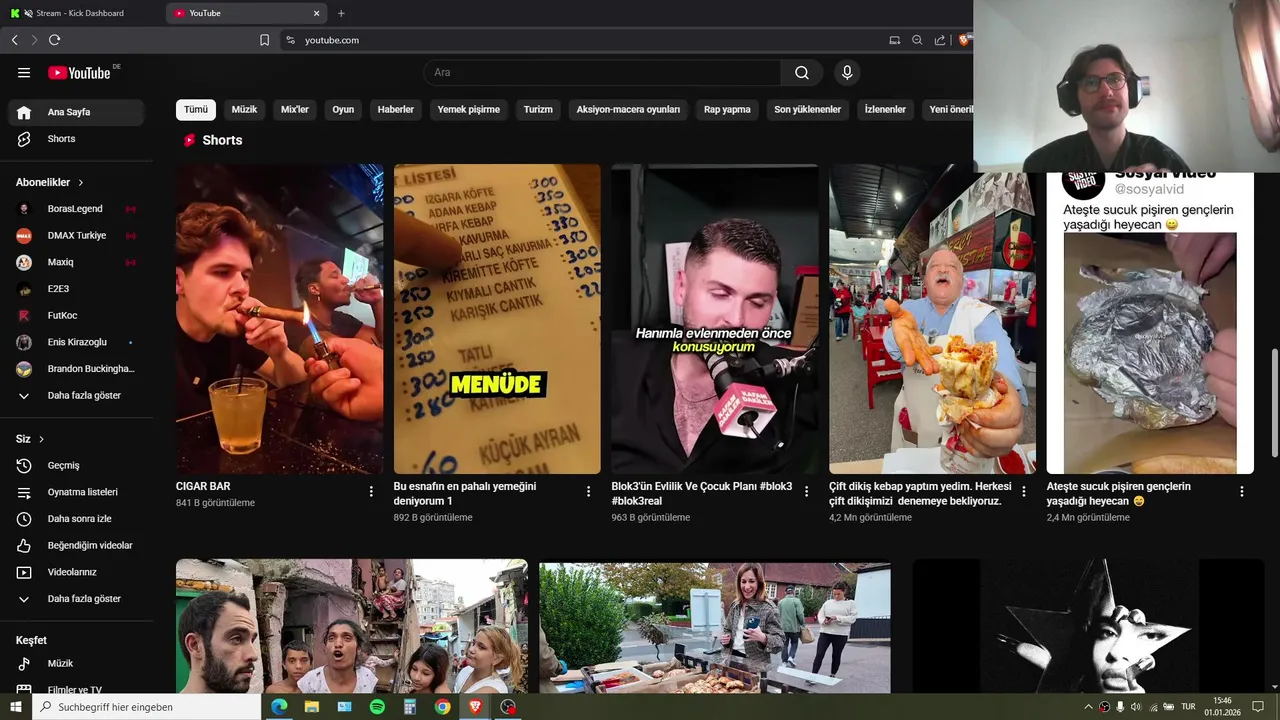Open options menu for 'Ateşte sucuk pişiren' short
This screenshot has width=1280, height=720.
[1242, 491]
